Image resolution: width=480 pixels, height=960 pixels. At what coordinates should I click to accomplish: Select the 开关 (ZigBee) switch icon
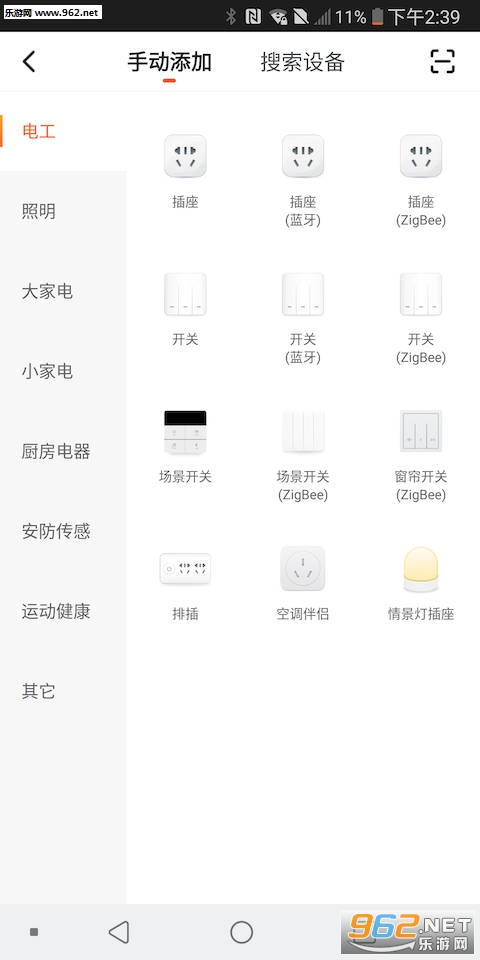[421, 294]
